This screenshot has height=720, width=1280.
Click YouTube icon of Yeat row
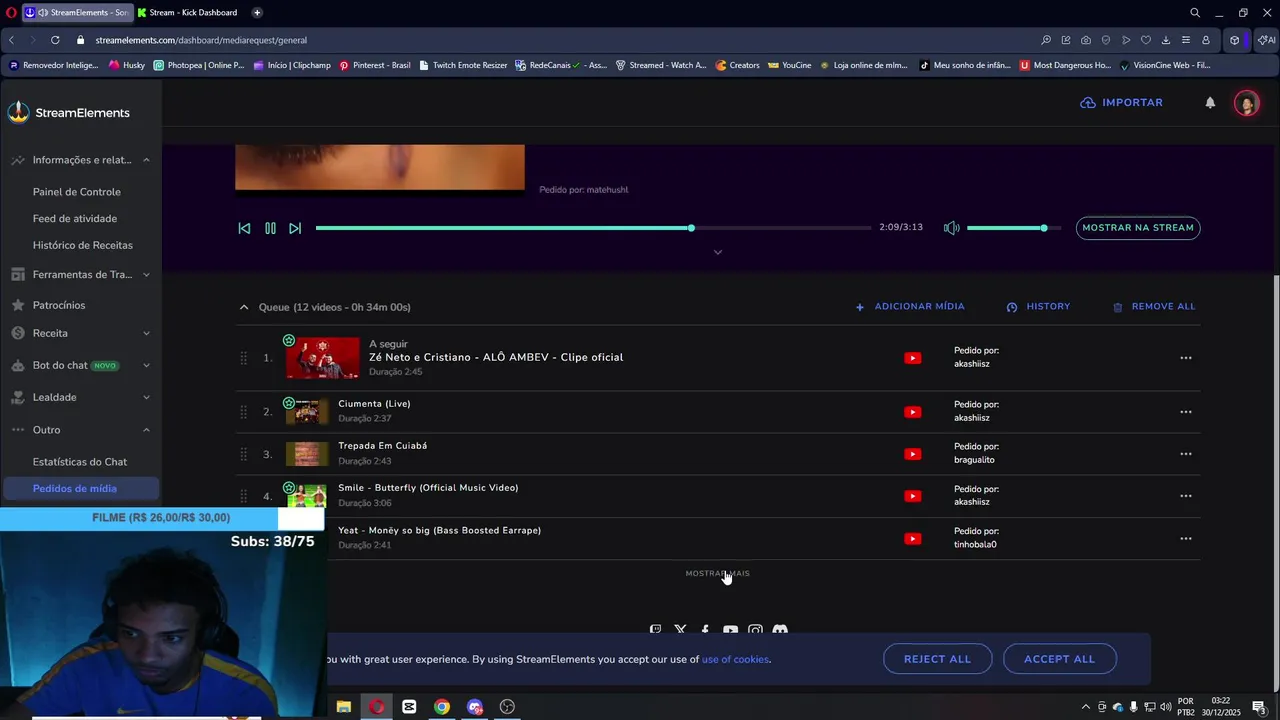coord(912,538)
